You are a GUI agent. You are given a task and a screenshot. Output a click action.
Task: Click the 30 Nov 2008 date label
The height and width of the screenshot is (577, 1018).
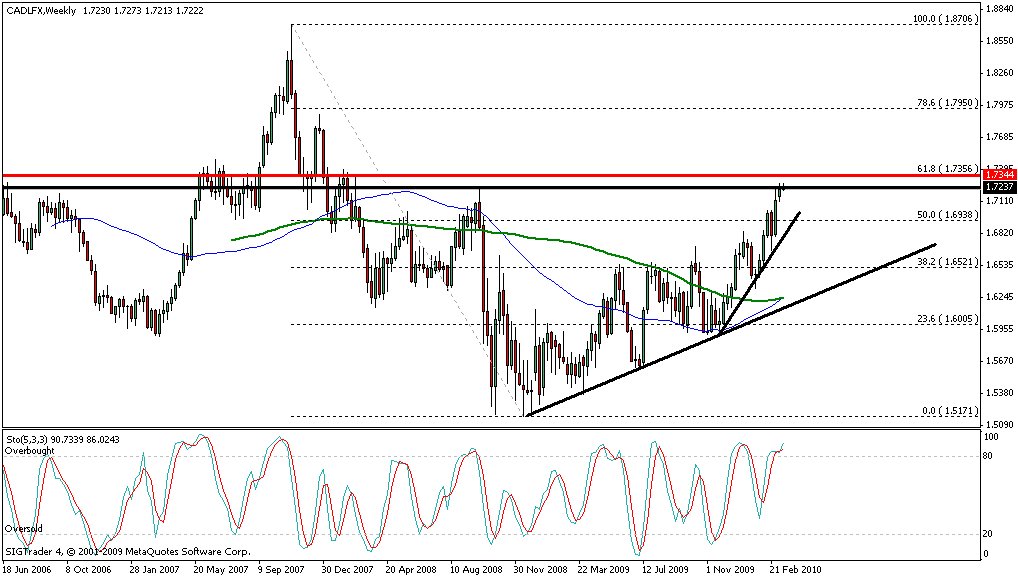click(x=539, y=567)
